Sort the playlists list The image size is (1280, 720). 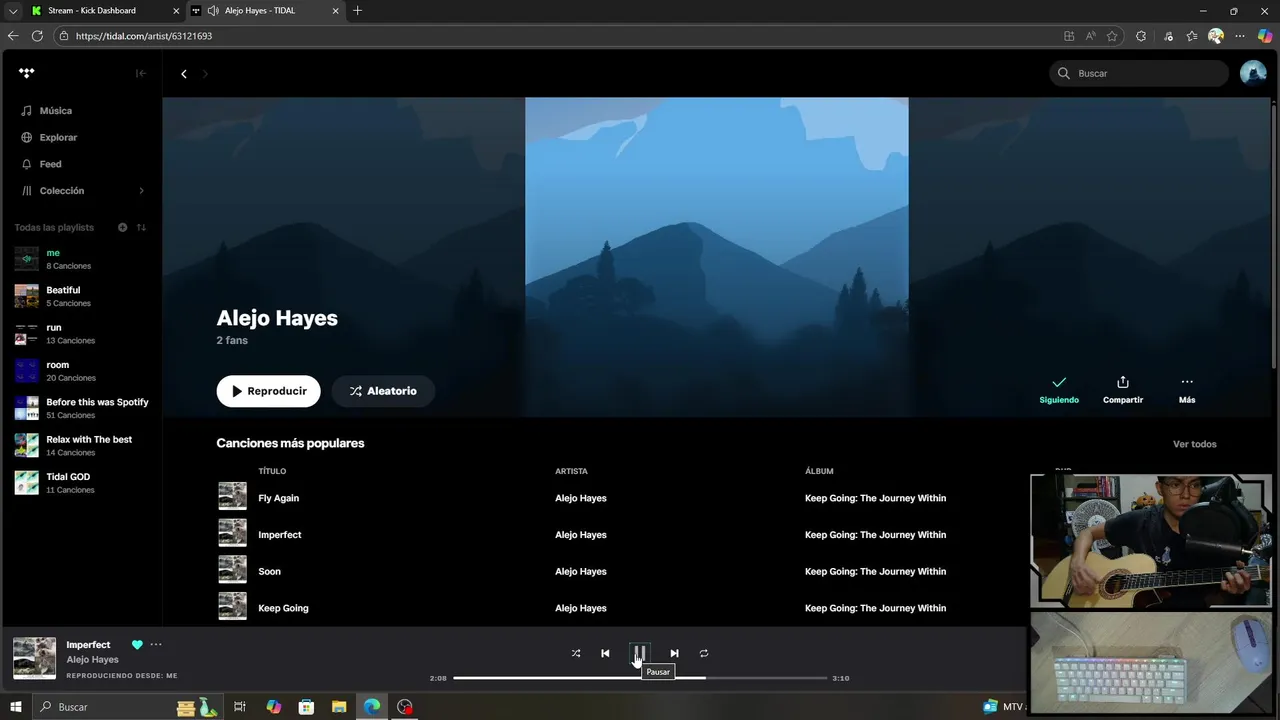[x=141, y=227]
